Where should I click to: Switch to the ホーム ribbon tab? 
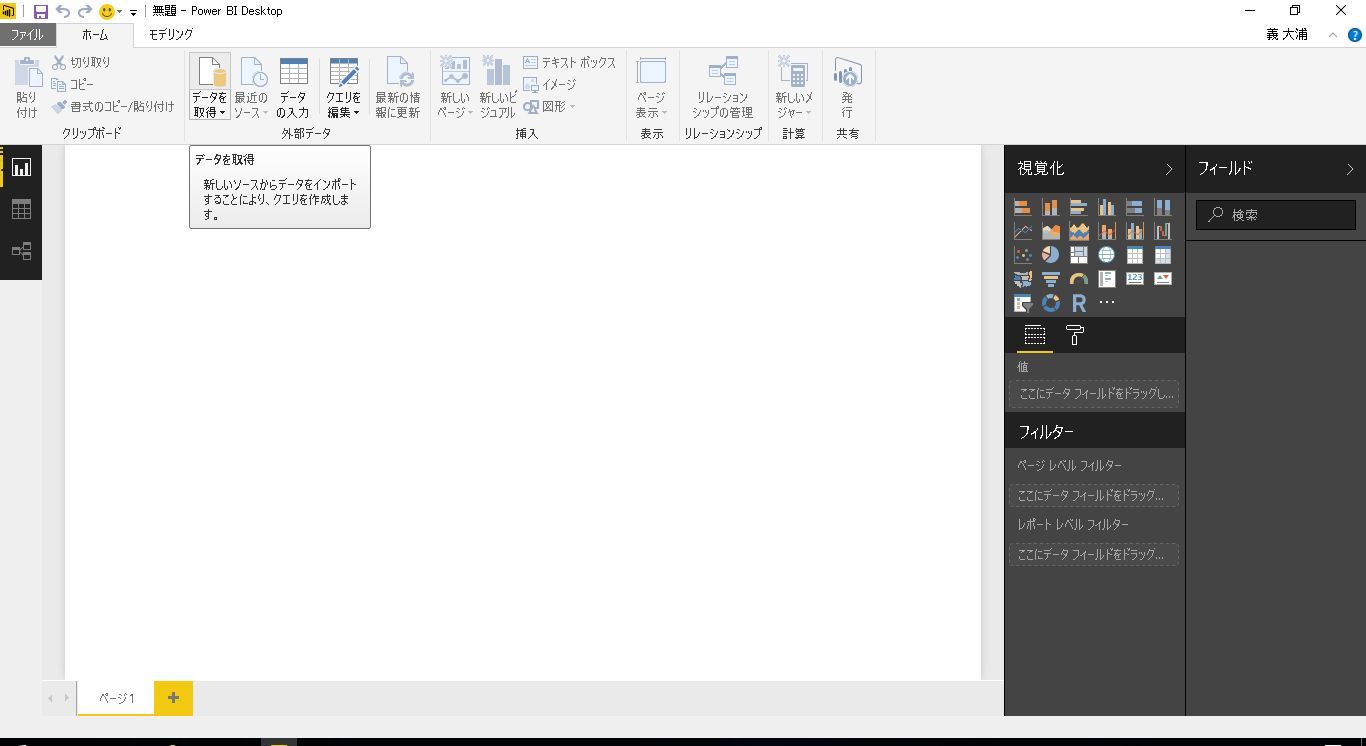point(95,34)
